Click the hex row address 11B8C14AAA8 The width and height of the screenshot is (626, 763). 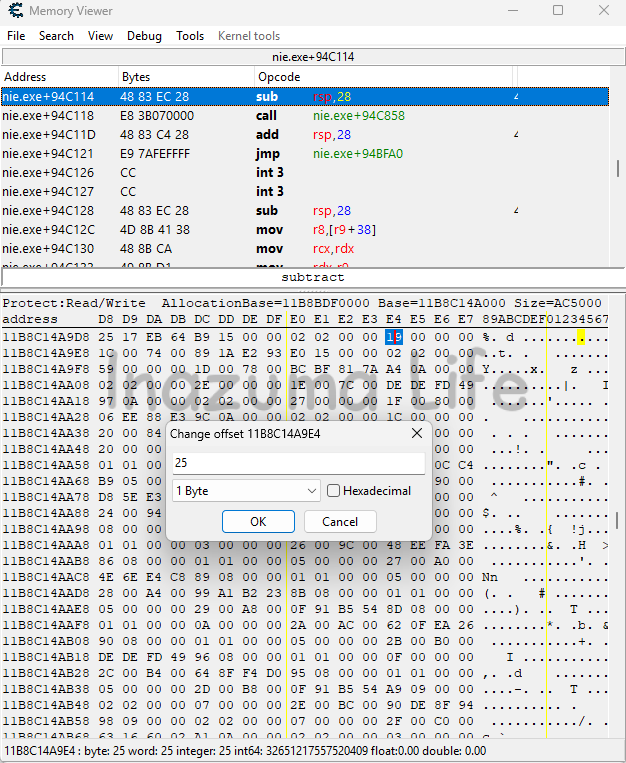click(46, 545)
